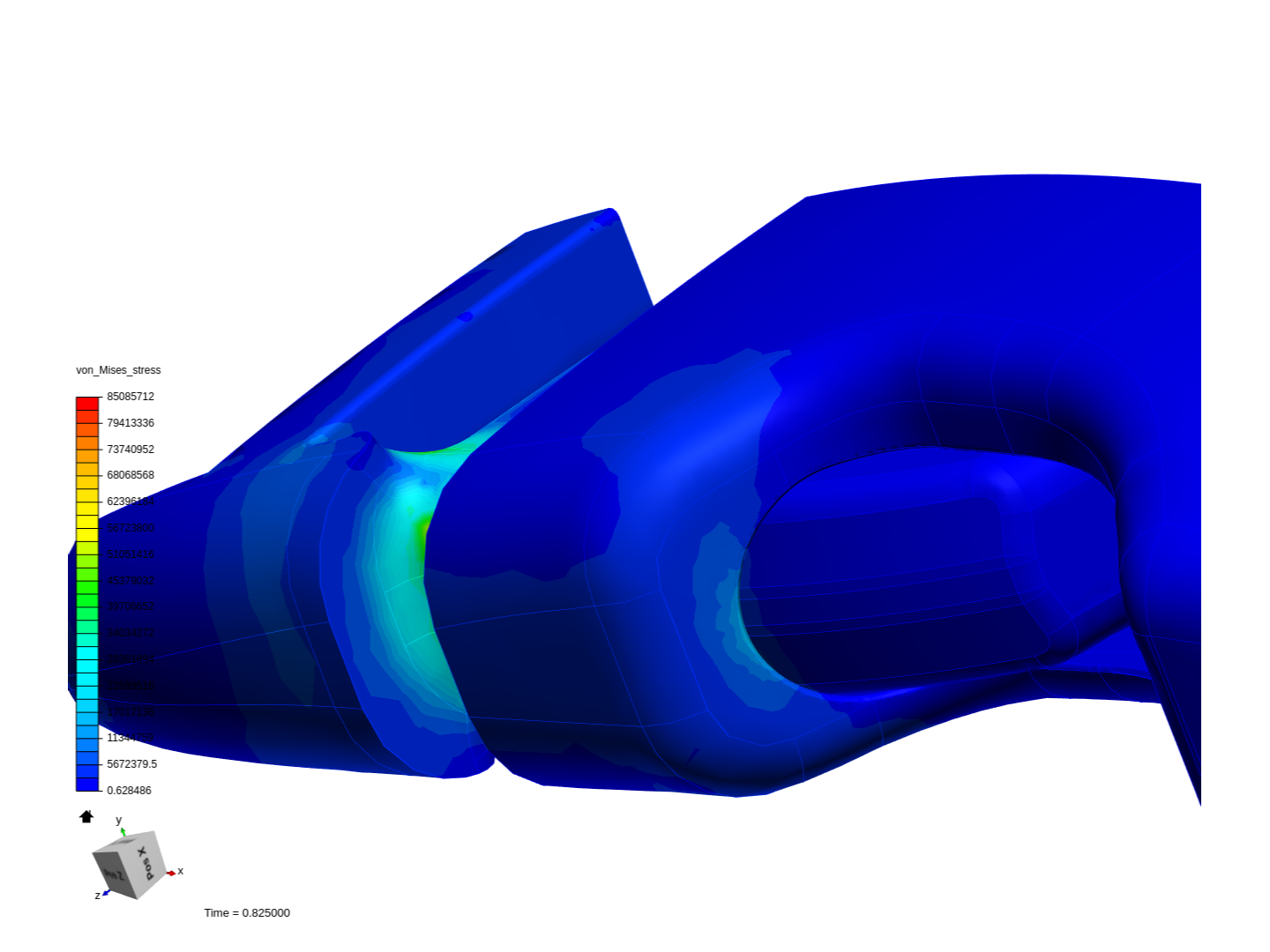Click the maximum legend value 85085712
Image resolution: width=1270 pixels, height=952 pixels.
[131, 397]
